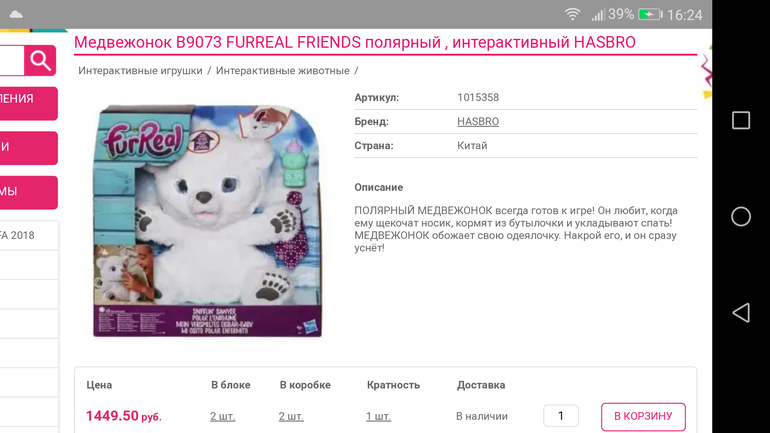Tap the Android back triangle button
Image resolution: width=770 pixels, height=433 pixels.
coord(741,313)
